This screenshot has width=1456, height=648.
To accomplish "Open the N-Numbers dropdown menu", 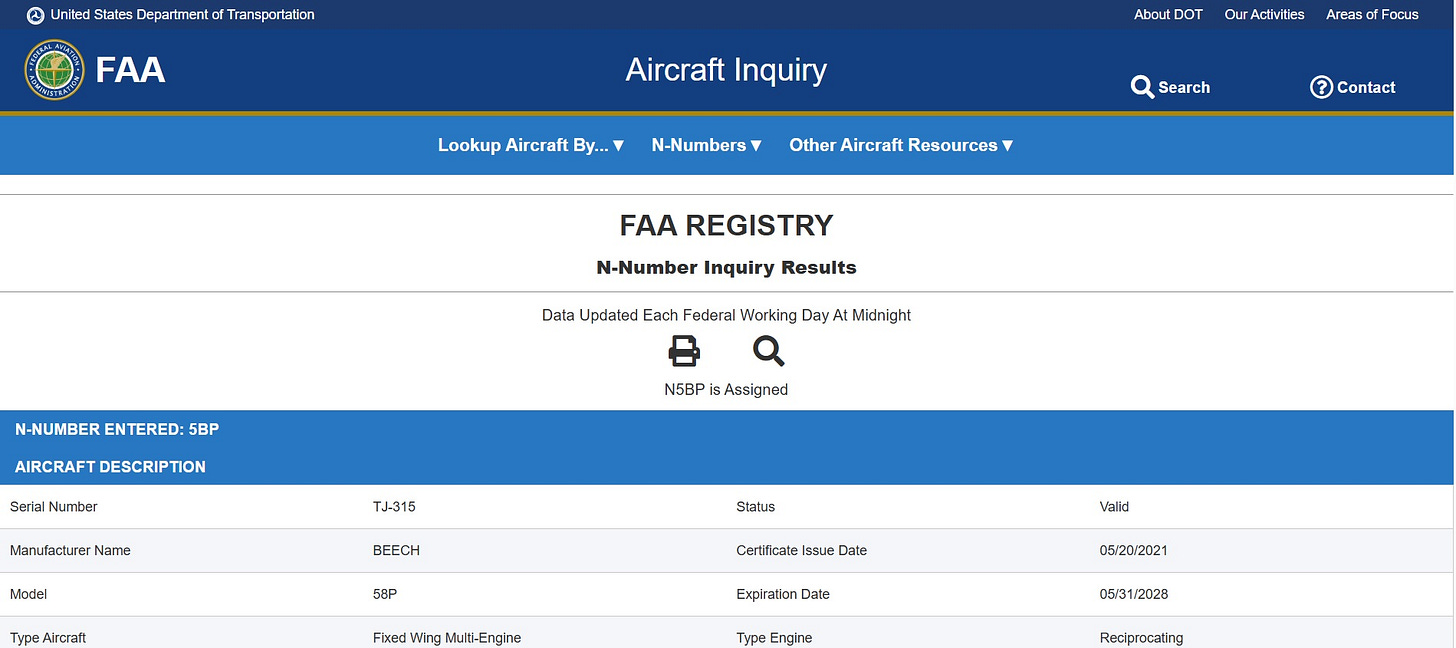I will (x=706, y=145).
